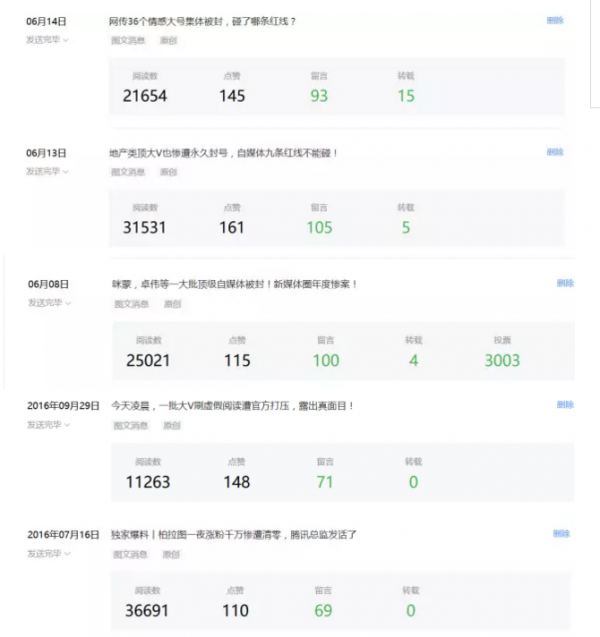The height and width of the screenshot is (637, 600).
Task: Open the 咪蒙，卓伟 article title
Action: point(234,284)
